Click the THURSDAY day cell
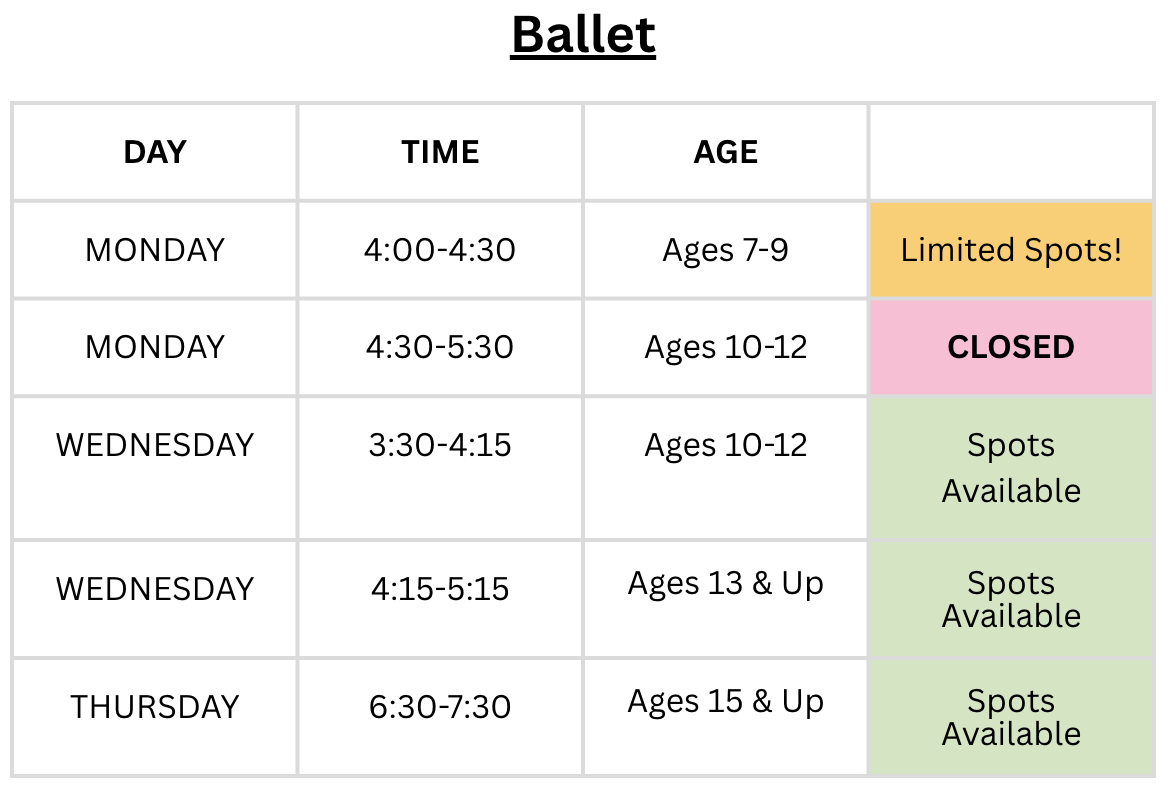 pos(155,717)
